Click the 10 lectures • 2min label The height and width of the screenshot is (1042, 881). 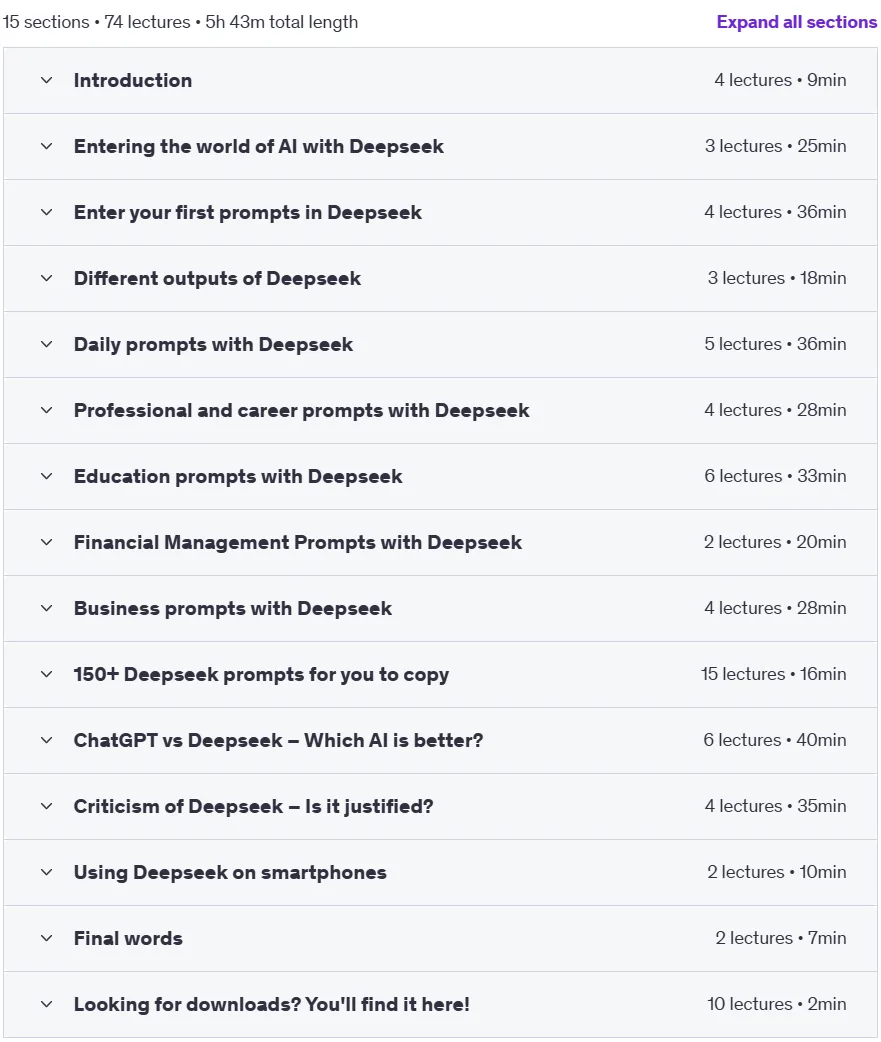click(777, 1003)
